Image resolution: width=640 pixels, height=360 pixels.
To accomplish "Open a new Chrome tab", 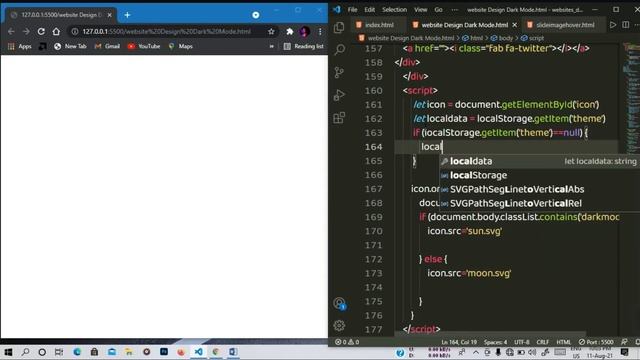I will [x=127, y=15].
